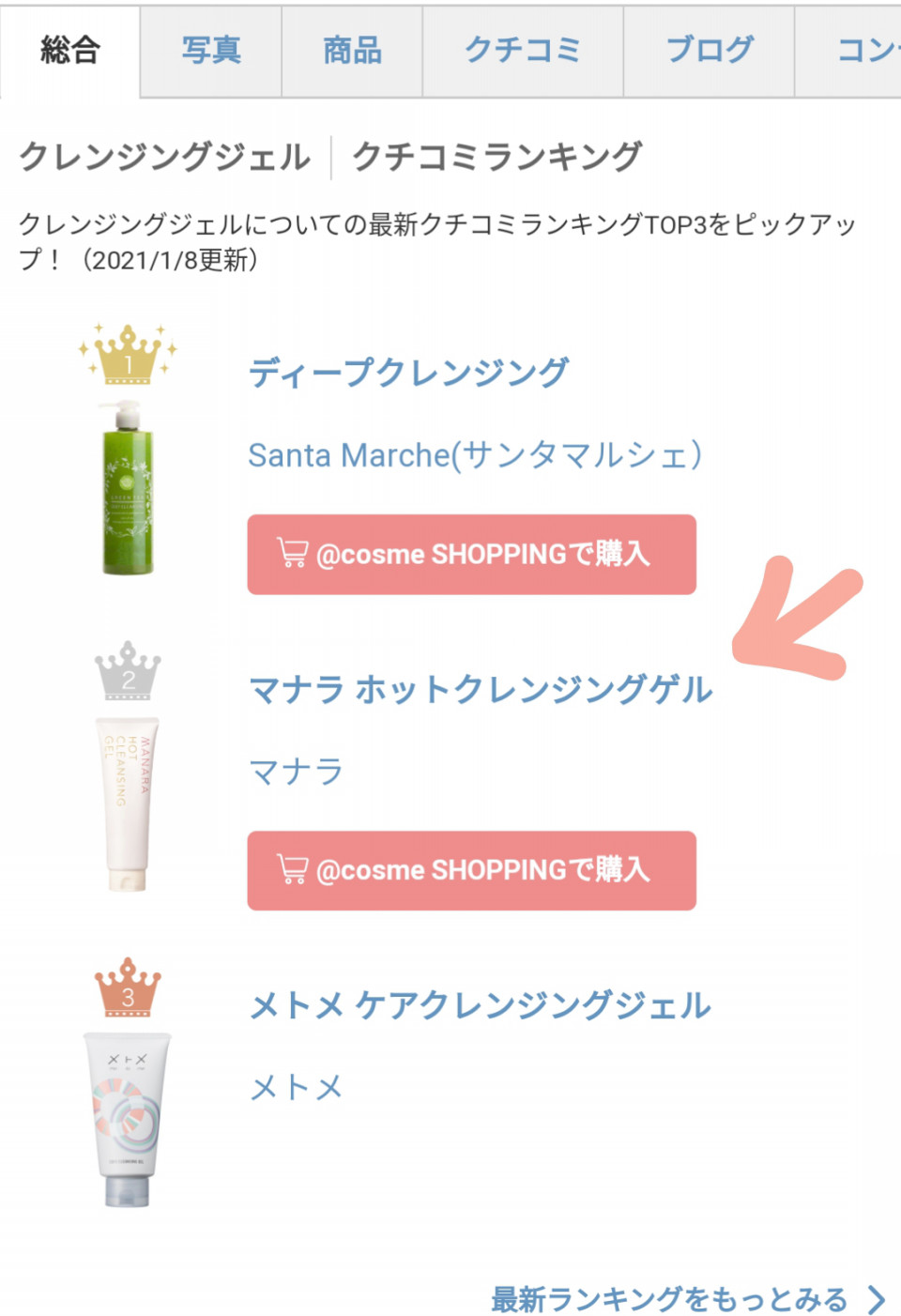Click the bronze number 3 crown icon
Image resolution: width=901 pixels, height=1316 pixels.
tap(128, 987)
